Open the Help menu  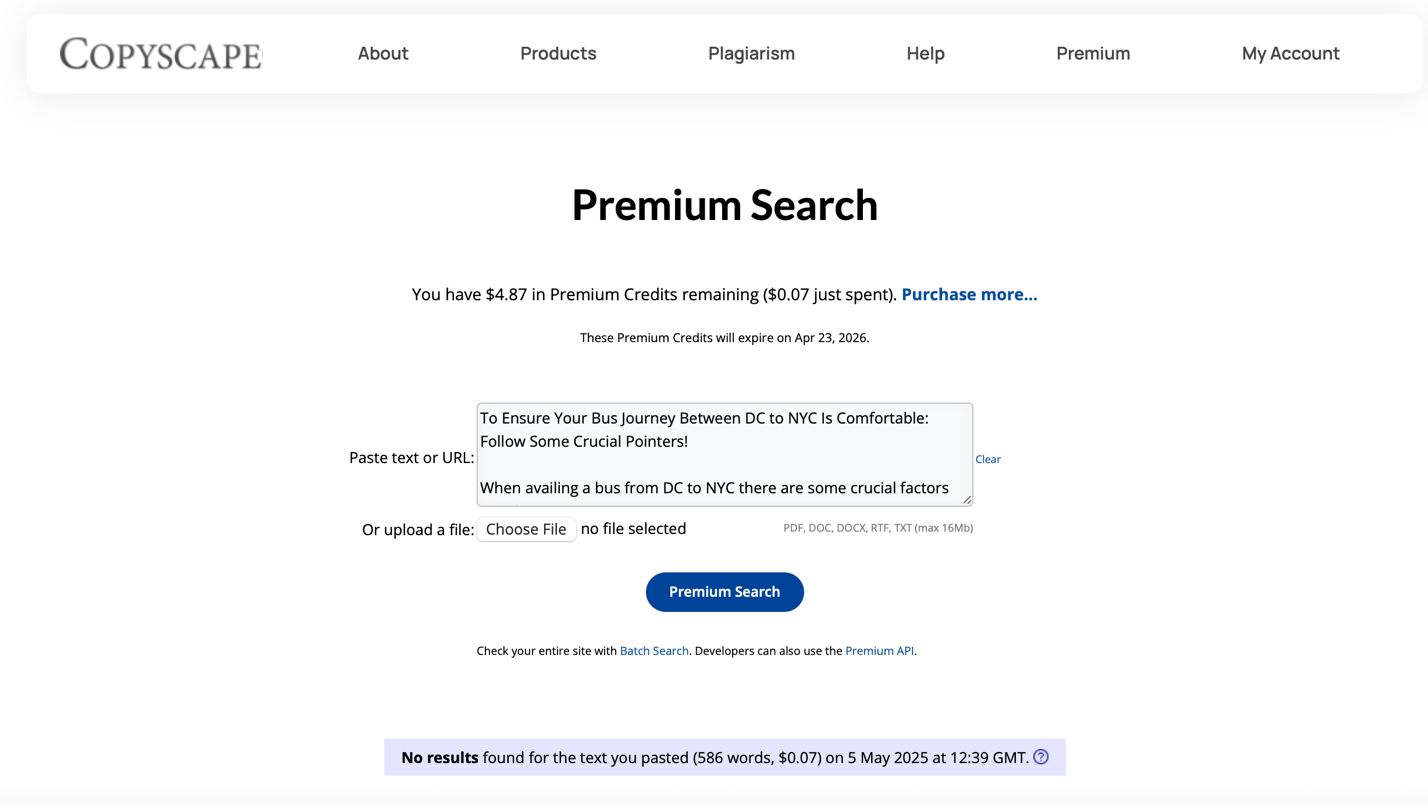[x=925, y=54]
